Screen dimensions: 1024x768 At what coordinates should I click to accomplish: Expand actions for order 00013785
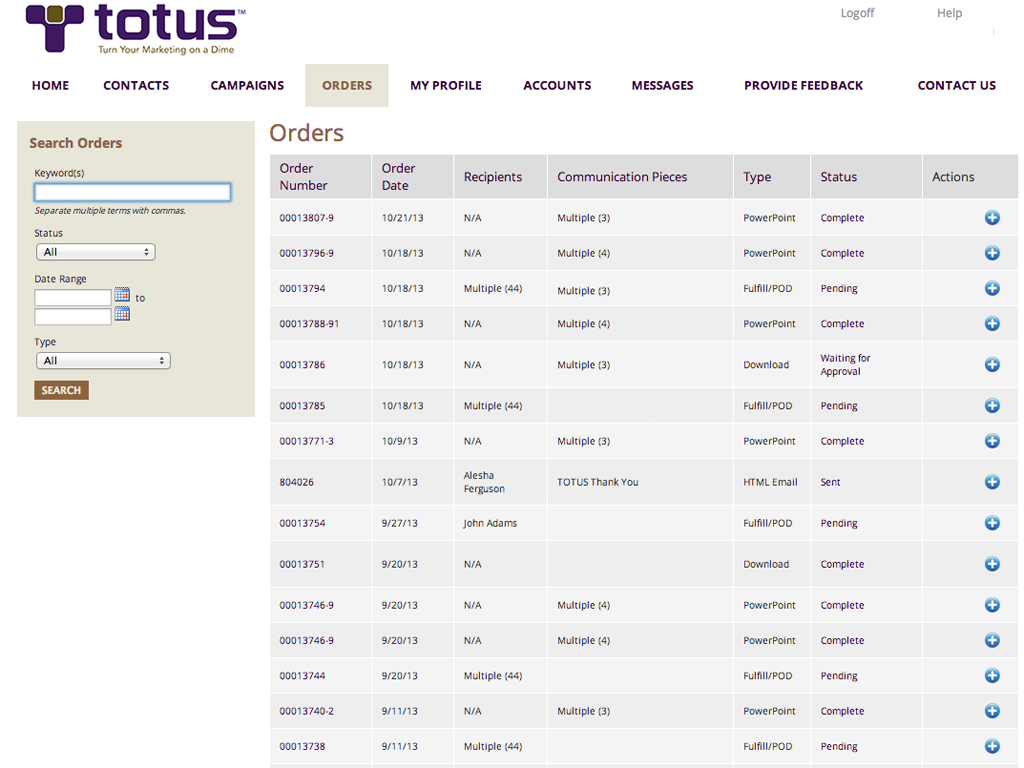(x=992, y=406)
